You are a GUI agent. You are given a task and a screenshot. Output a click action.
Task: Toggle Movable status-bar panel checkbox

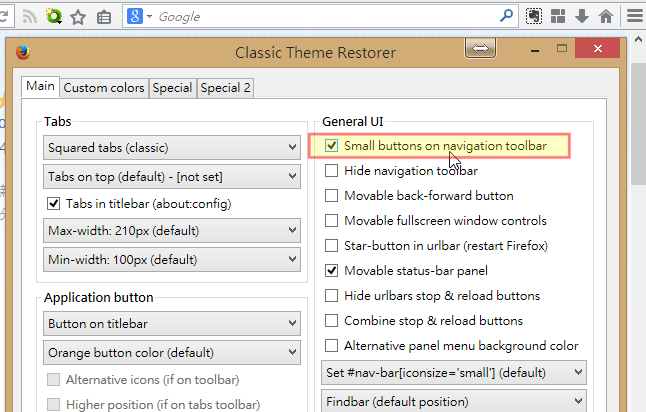pos(331,271)
